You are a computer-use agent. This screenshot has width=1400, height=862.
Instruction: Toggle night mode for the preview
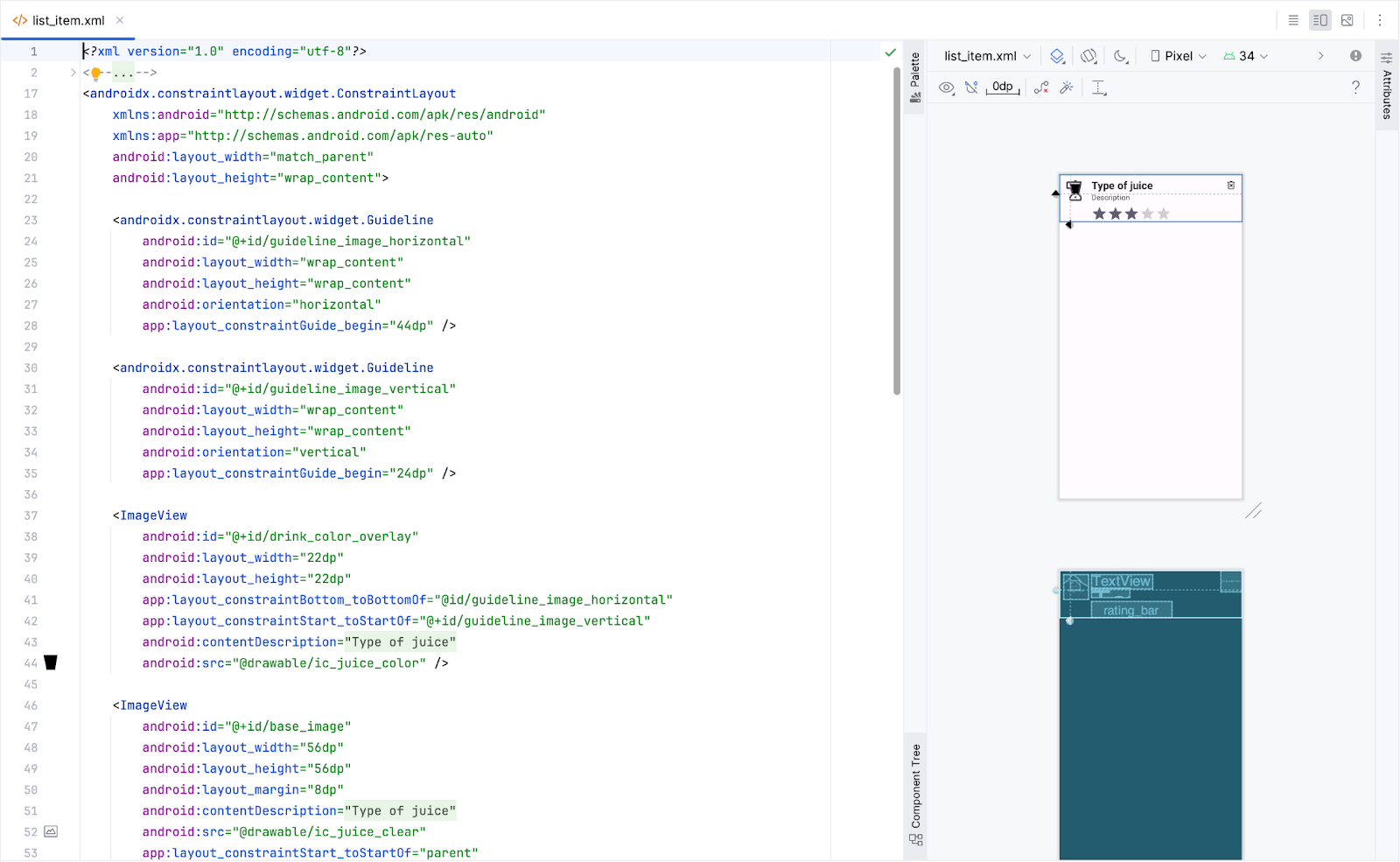coord(1121,55)
